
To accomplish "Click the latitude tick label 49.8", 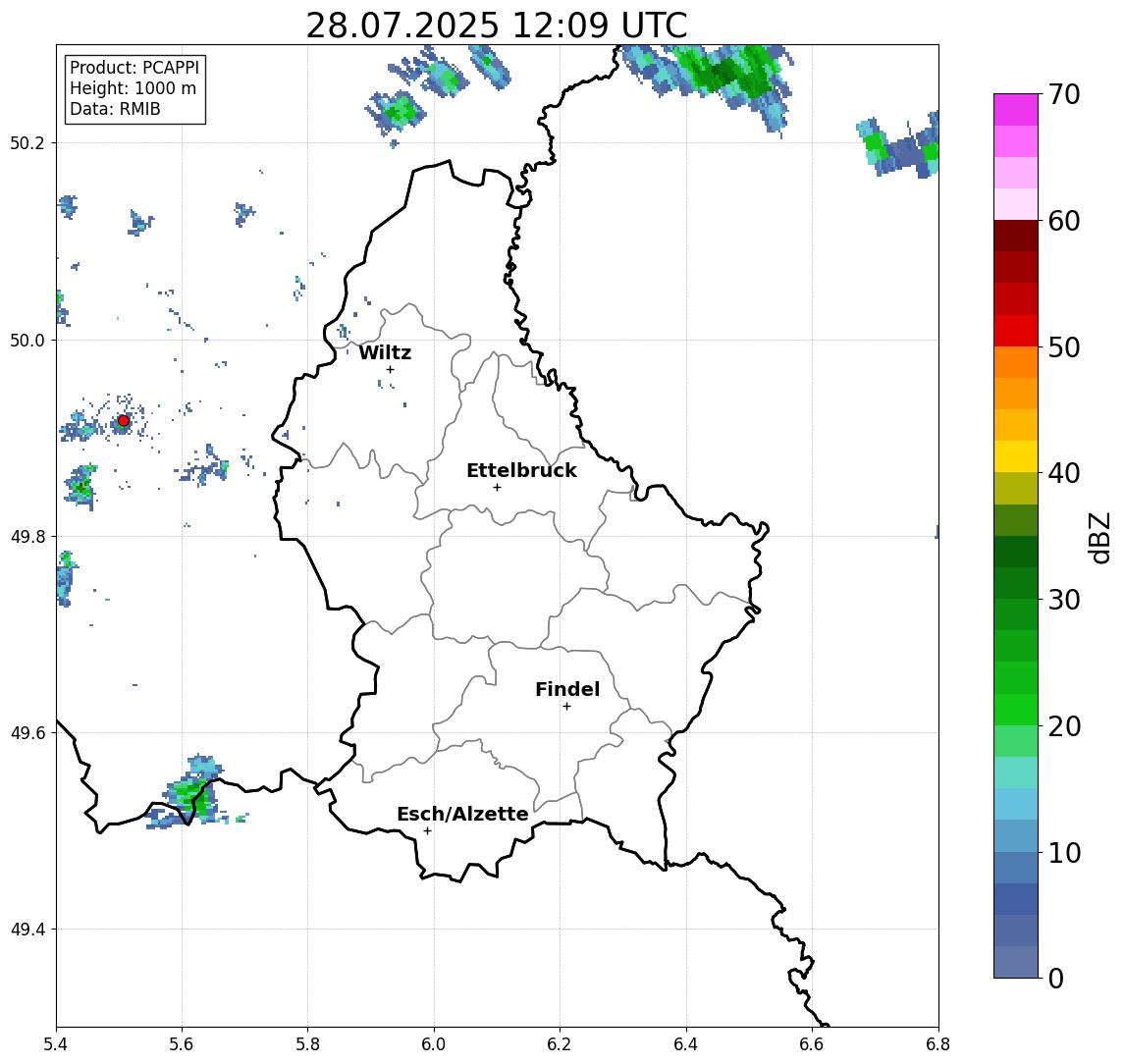I will click(x=27, y=536).
